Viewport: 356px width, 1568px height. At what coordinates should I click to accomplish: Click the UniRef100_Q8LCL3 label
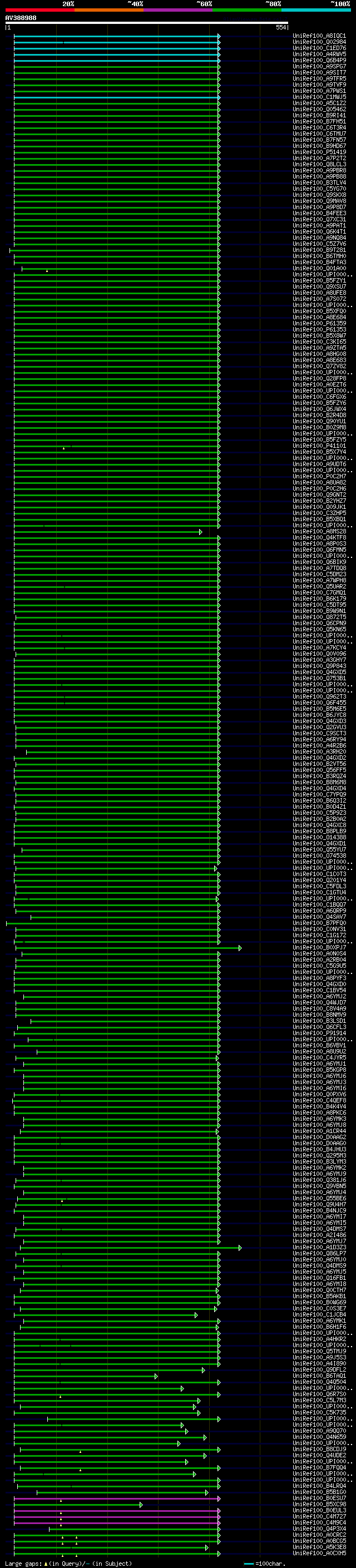(x=319, y=164)
